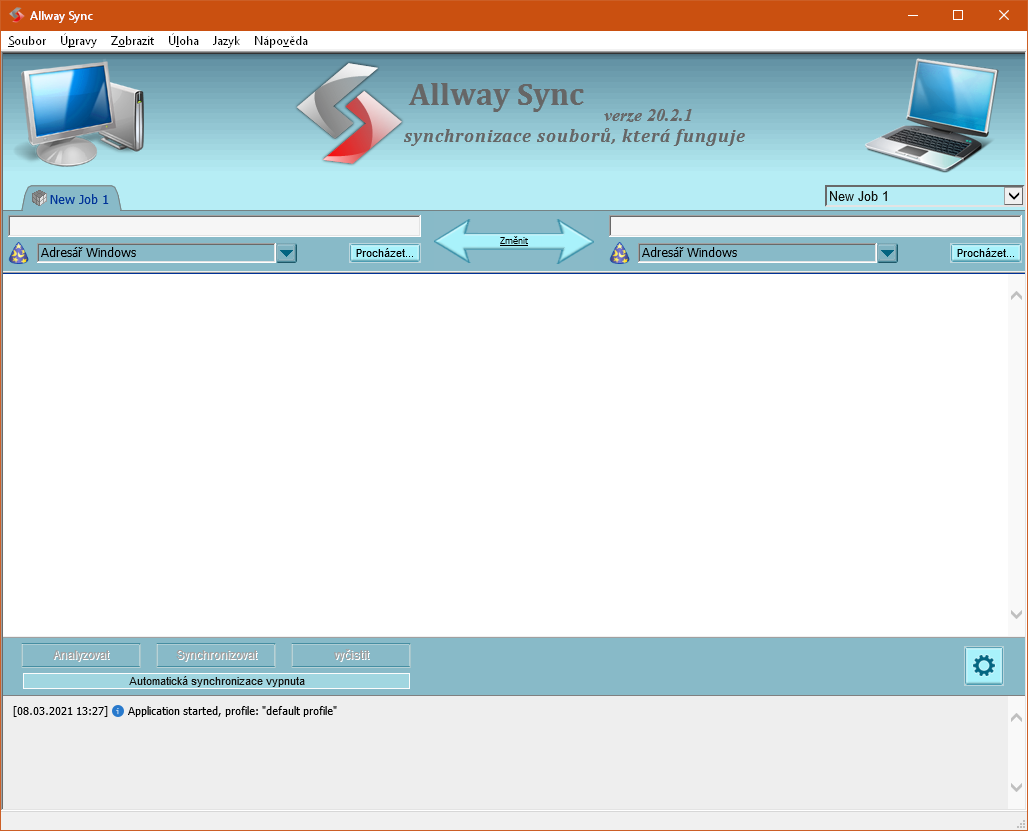The height and width of the screenshot is (831, 1028).
Task: Click the vyčistit button
Action: (x=351, y=655)
